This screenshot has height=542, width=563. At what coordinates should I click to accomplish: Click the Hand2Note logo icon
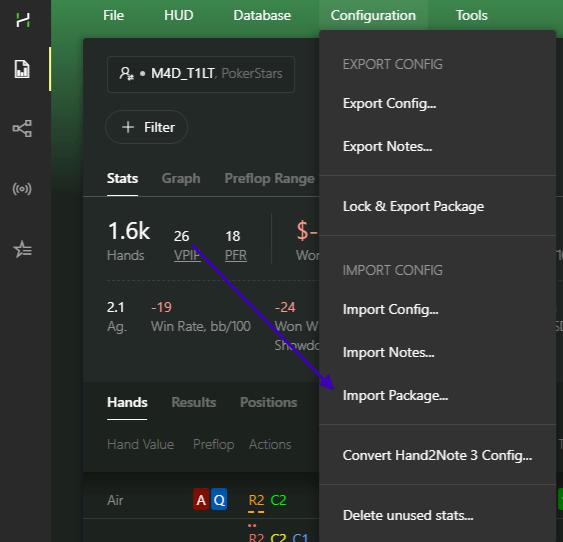click(x=23, y=20)
